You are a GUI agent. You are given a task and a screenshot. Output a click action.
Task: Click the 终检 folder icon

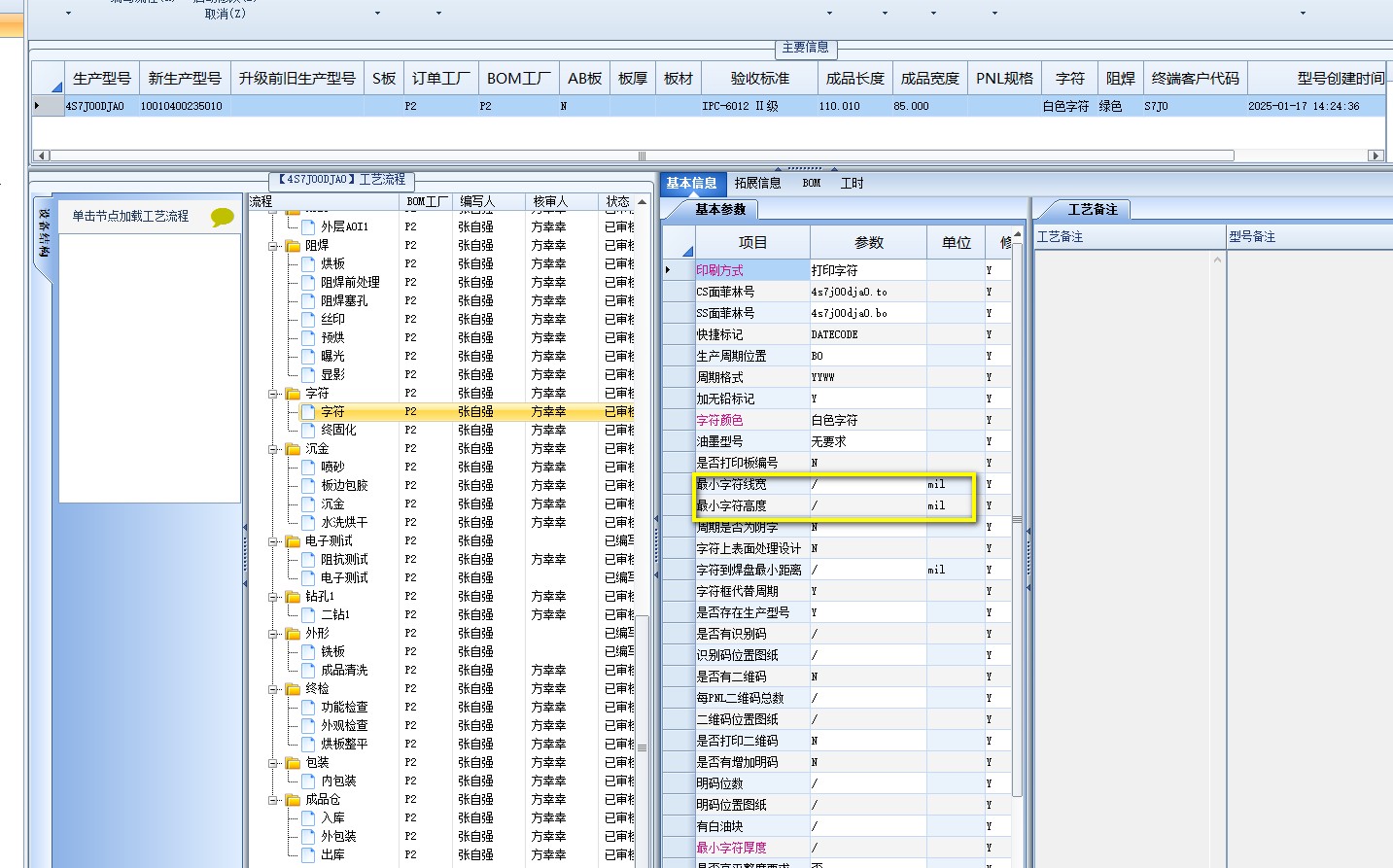pyautogui.click(x=293, y=689)
